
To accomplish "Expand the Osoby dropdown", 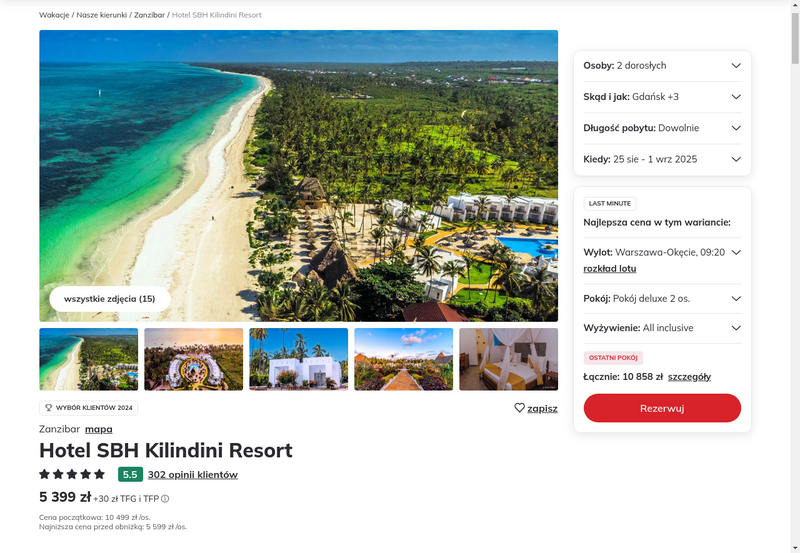I will tap(662, 65).
